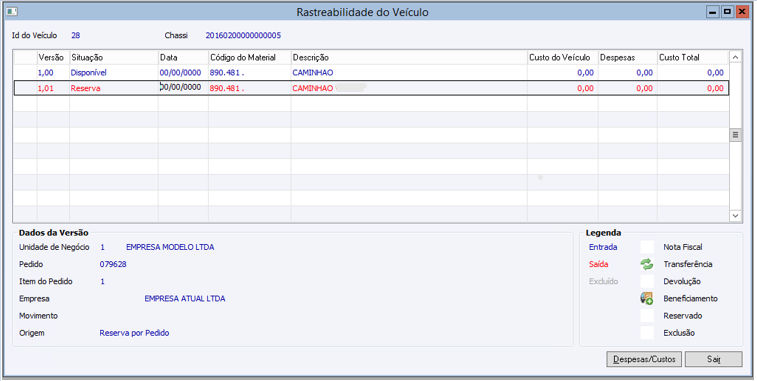Viewport: 757px width, 381px height.
Task: Click the Exclusão legend label
Action: coord(679,333)
